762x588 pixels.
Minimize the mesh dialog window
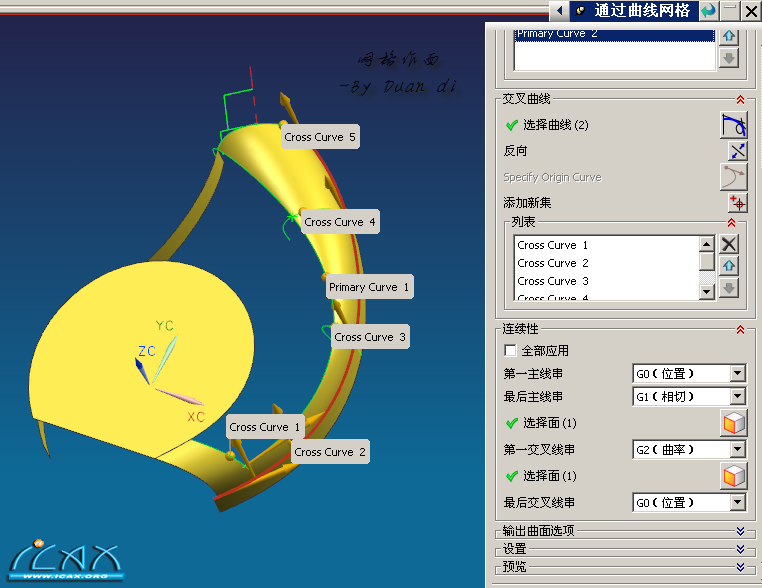(730, 11)
